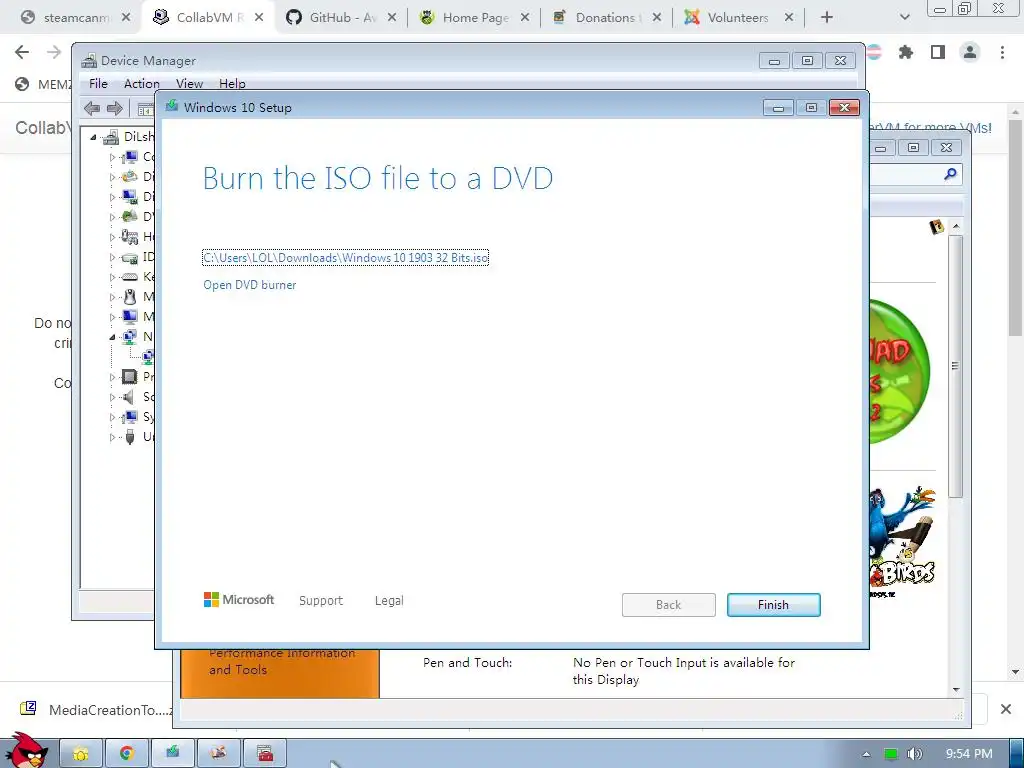Screen dimensions: 1024x768
Task: Expand the Pr (Processors) tree node
Action: pos(112,377)
